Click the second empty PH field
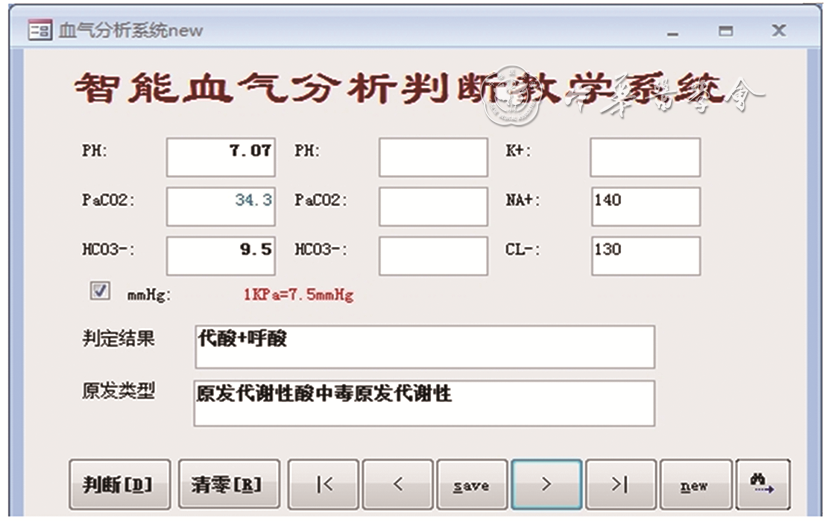This screenshot has width=827, height=521. [x=433, y=157]
